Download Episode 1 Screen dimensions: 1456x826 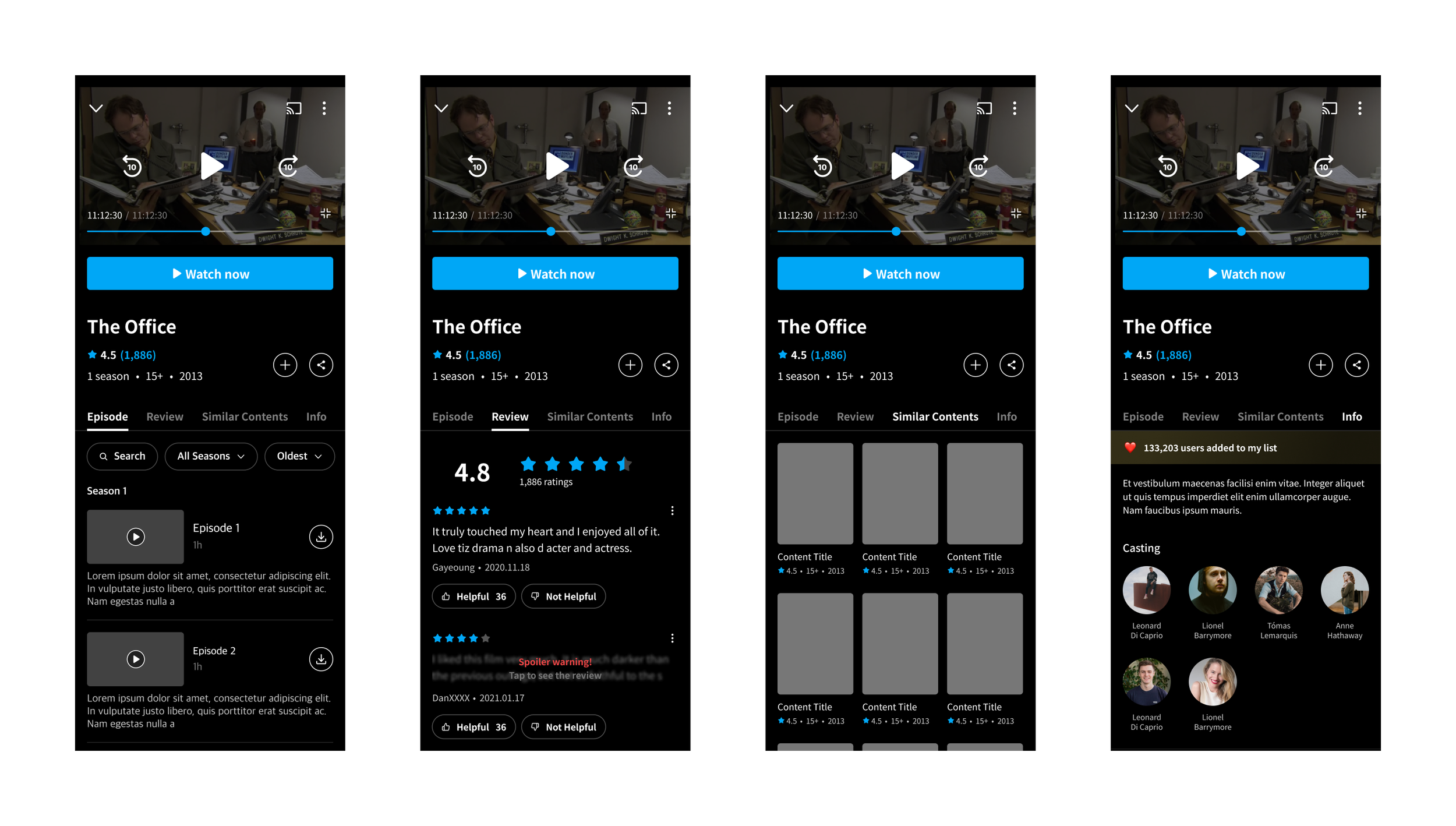tap(321, 536)
